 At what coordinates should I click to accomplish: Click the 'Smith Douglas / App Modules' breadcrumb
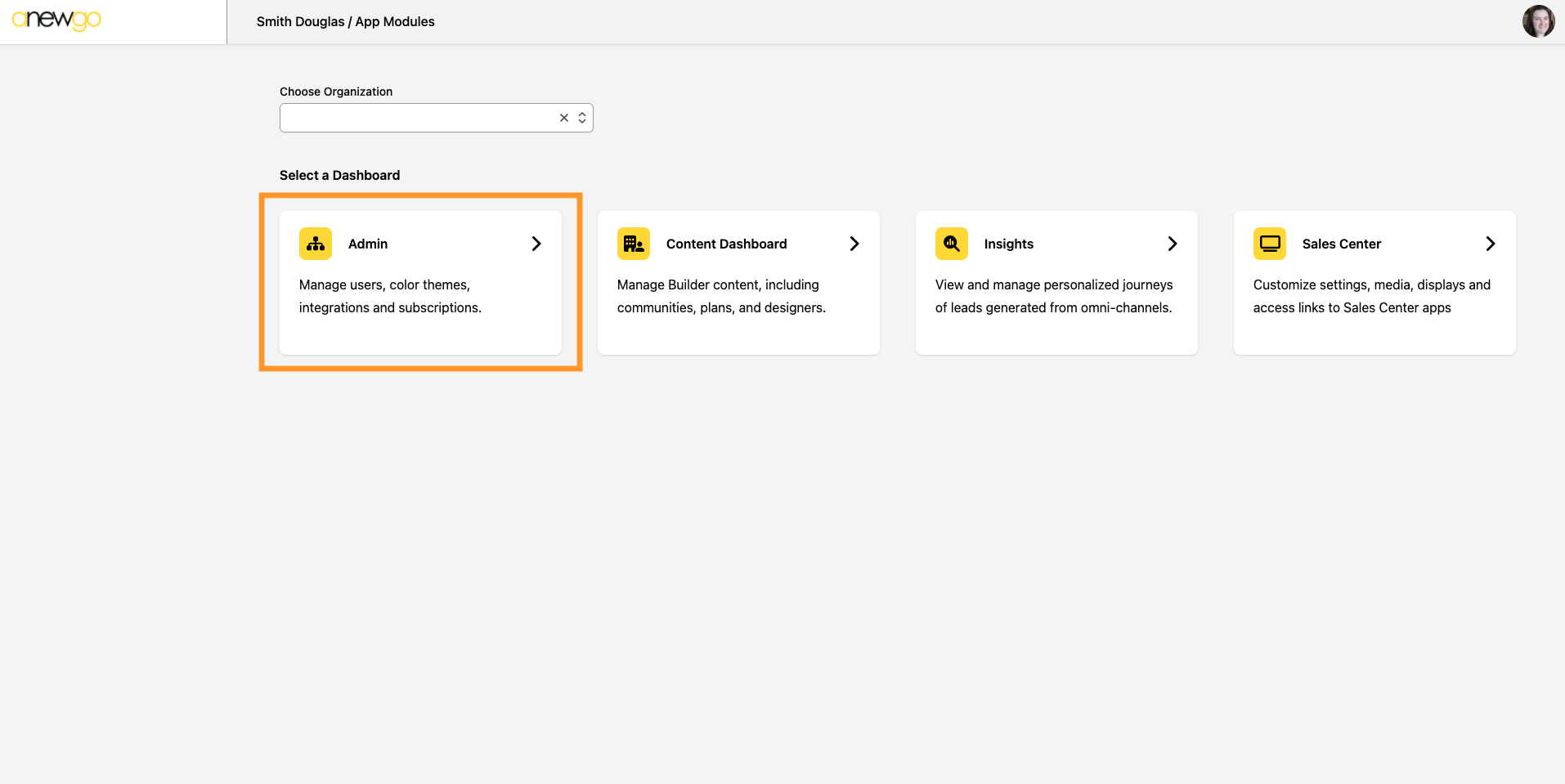[346, 21]
